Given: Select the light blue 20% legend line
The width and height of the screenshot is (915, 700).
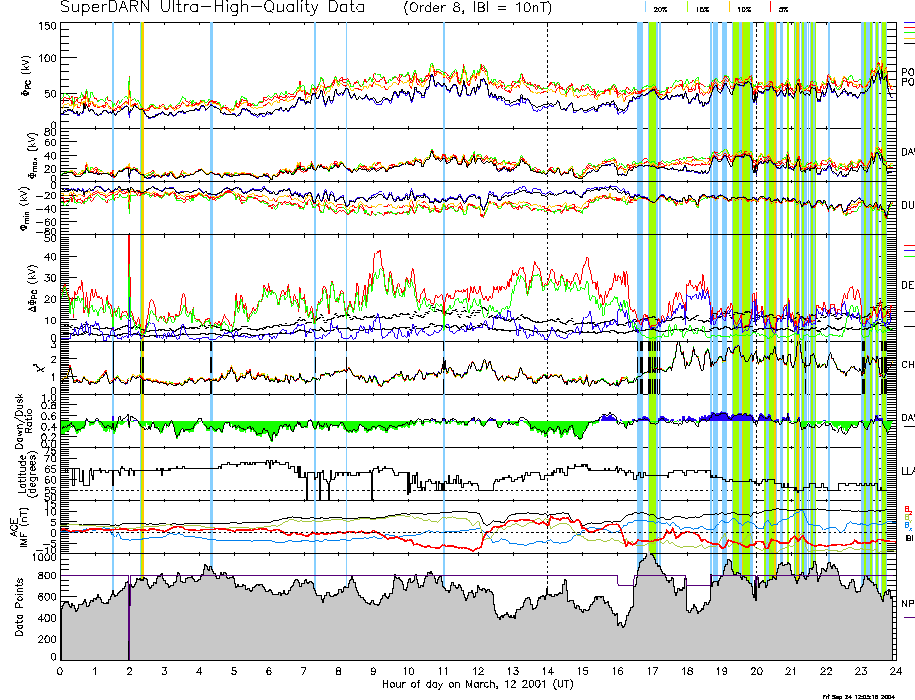Looking at the screenshot, I should pyautogui.click(x=645, y=8).
